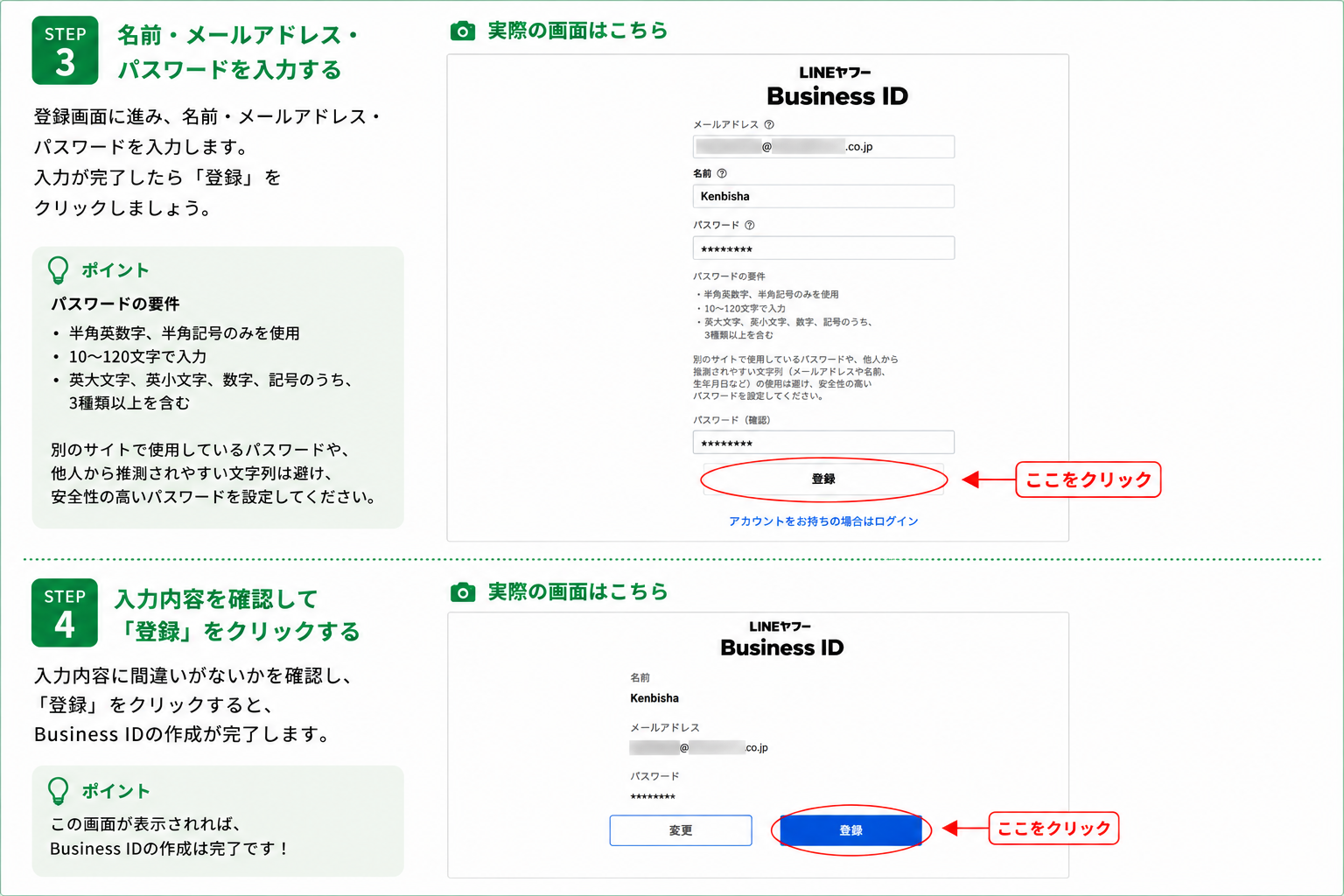
Task: Click the LINEヤフー logo on the confirmation screen
Action: pyautogui.click(x=780, y=626)
